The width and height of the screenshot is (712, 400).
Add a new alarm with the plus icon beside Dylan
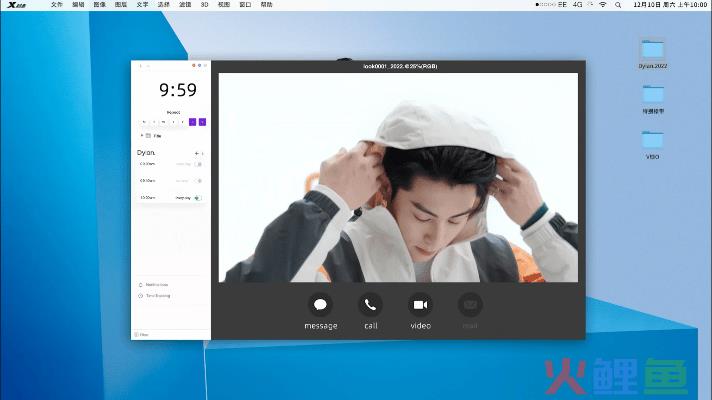click(x=197, y=153)
